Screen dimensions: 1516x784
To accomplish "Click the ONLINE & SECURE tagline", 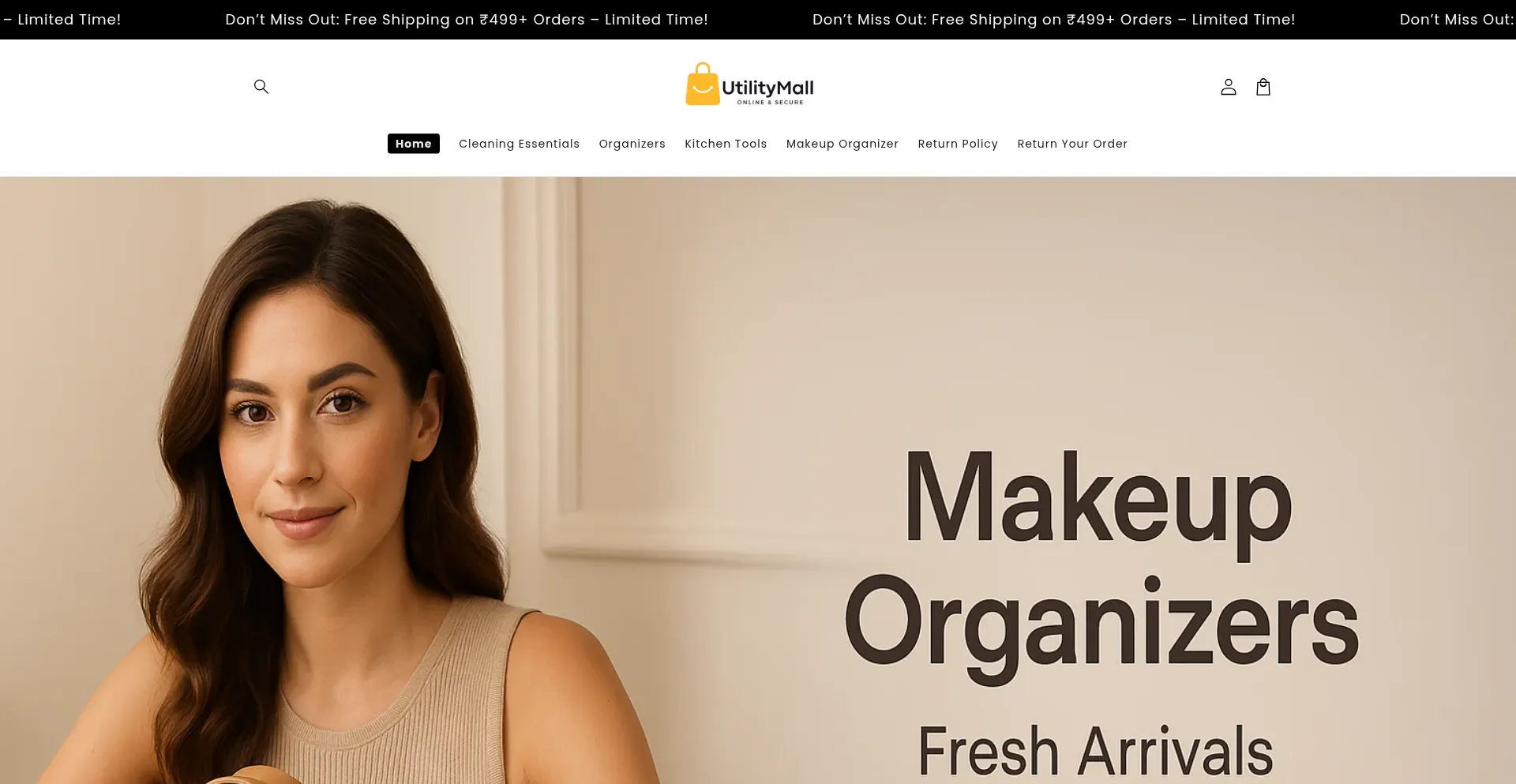I will click(x=770, y=103).
